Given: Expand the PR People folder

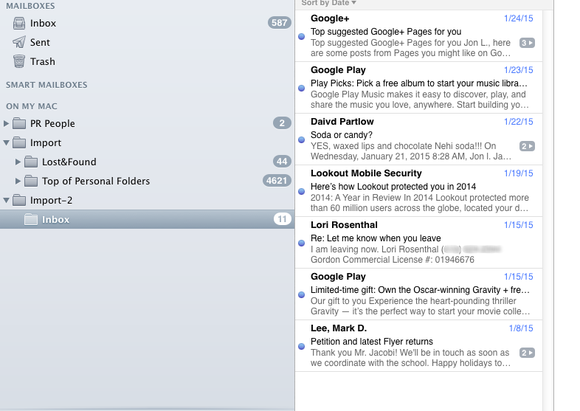Looking at the screenshot, I should (6, 123).
